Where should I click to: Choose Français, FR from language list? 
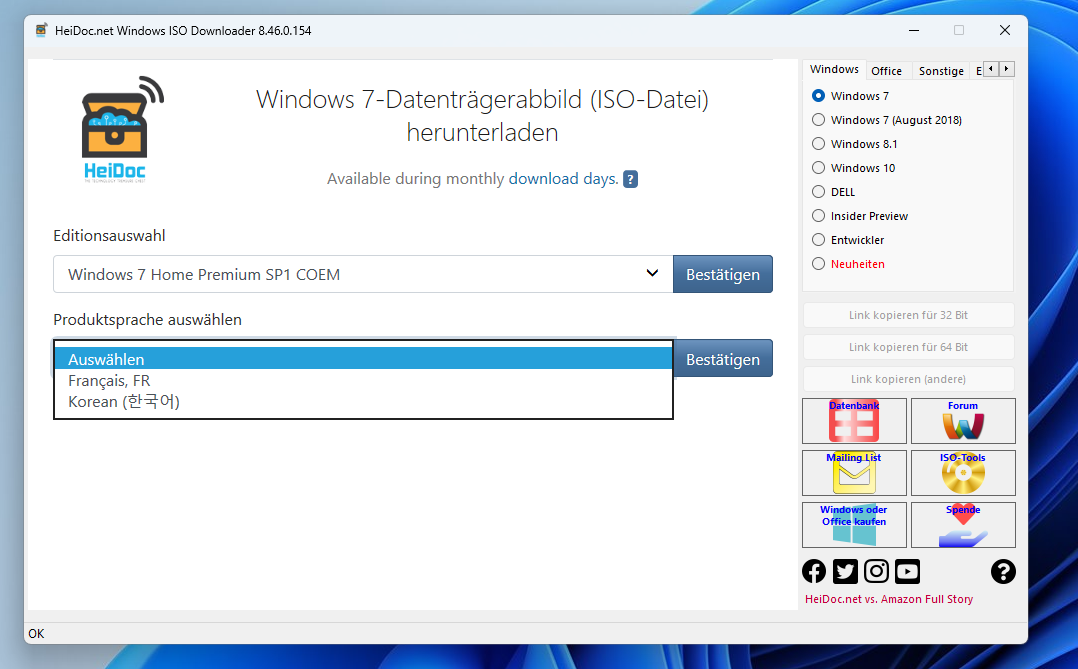[x=363, y=380]
